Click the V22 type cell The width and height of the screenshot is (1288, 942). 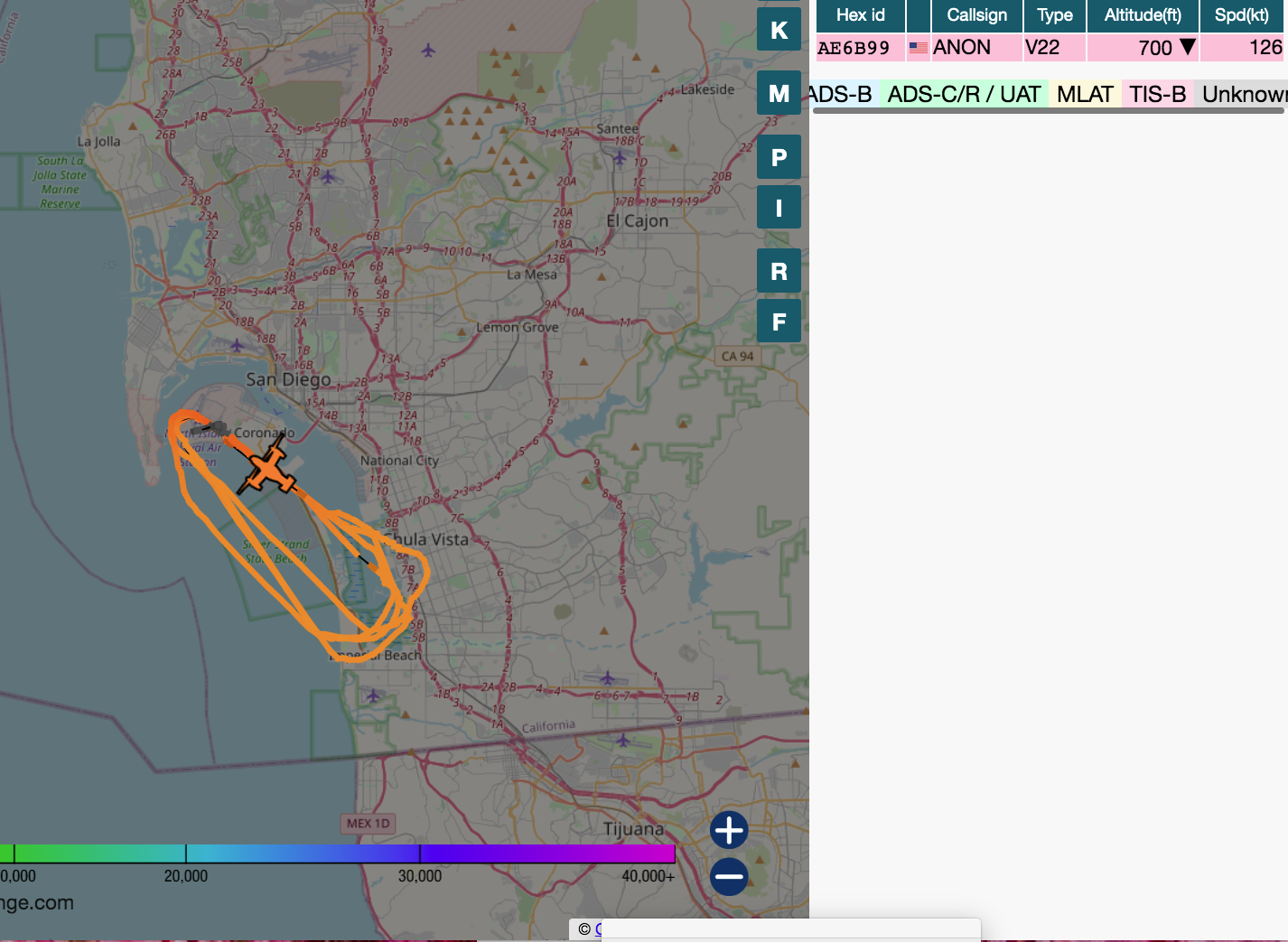coord(1054,48)
